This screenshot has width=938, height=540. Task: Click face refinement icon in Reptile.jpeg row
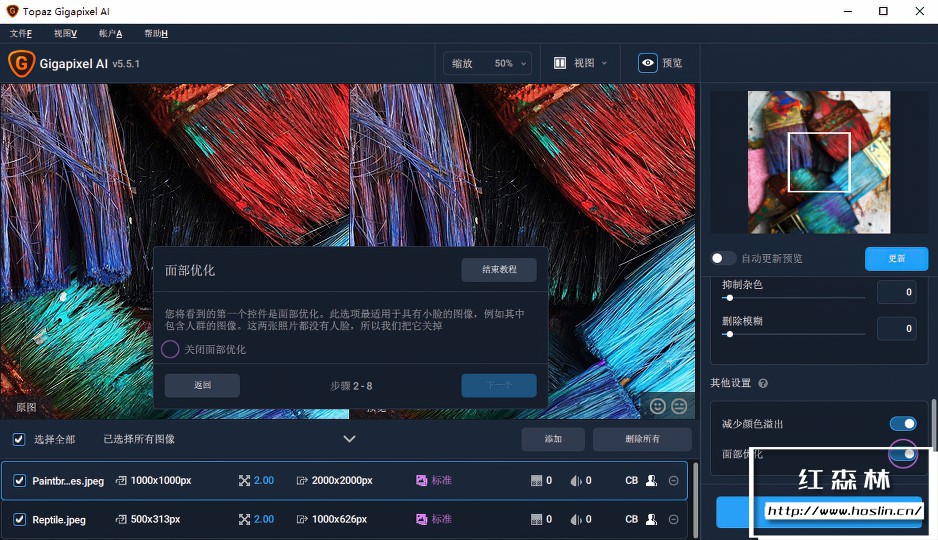pyautogui.click(x=651, y=519)
